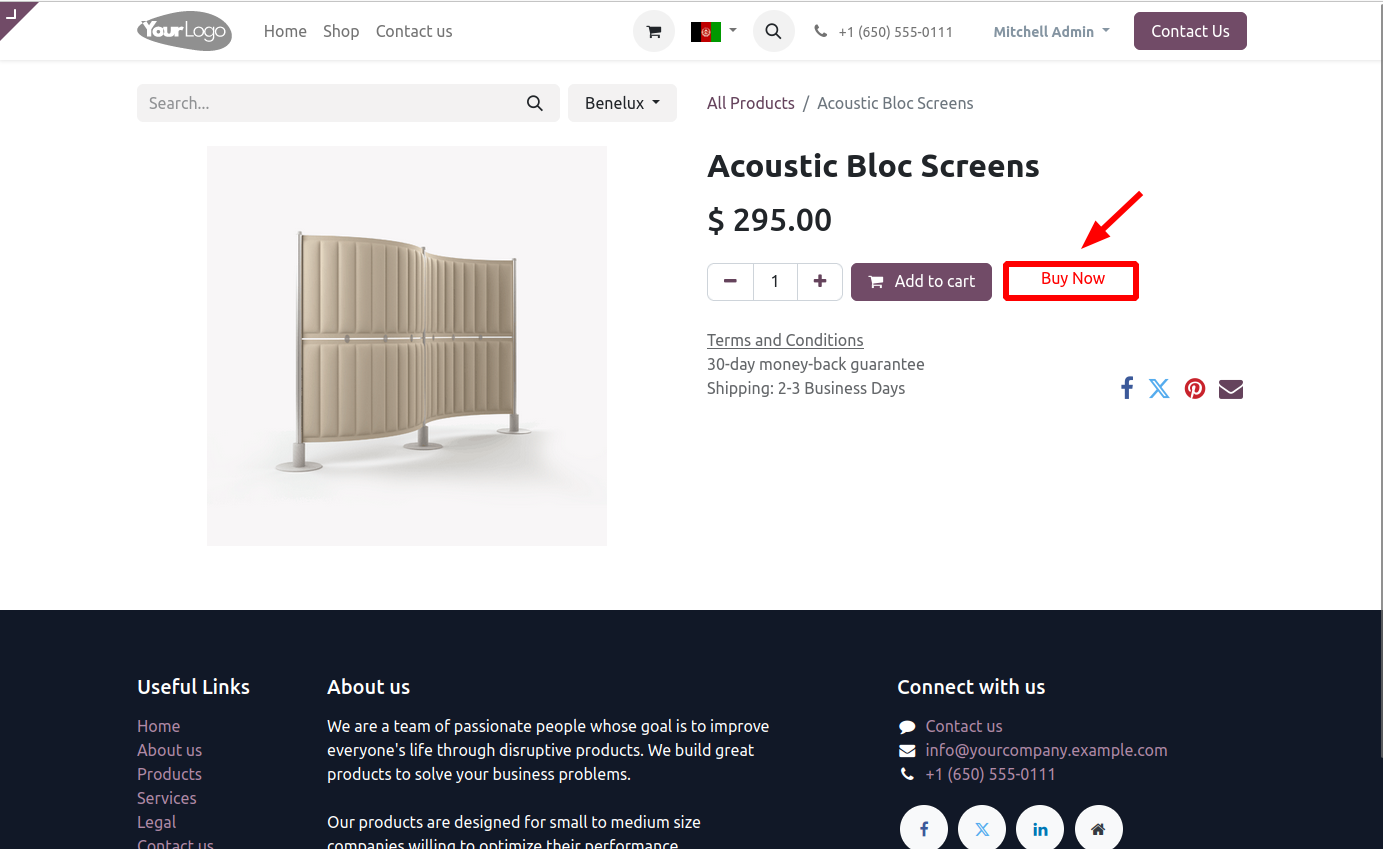Increase quantity with the plus button
1383x849 pixels.
click(x=820, y=281)
